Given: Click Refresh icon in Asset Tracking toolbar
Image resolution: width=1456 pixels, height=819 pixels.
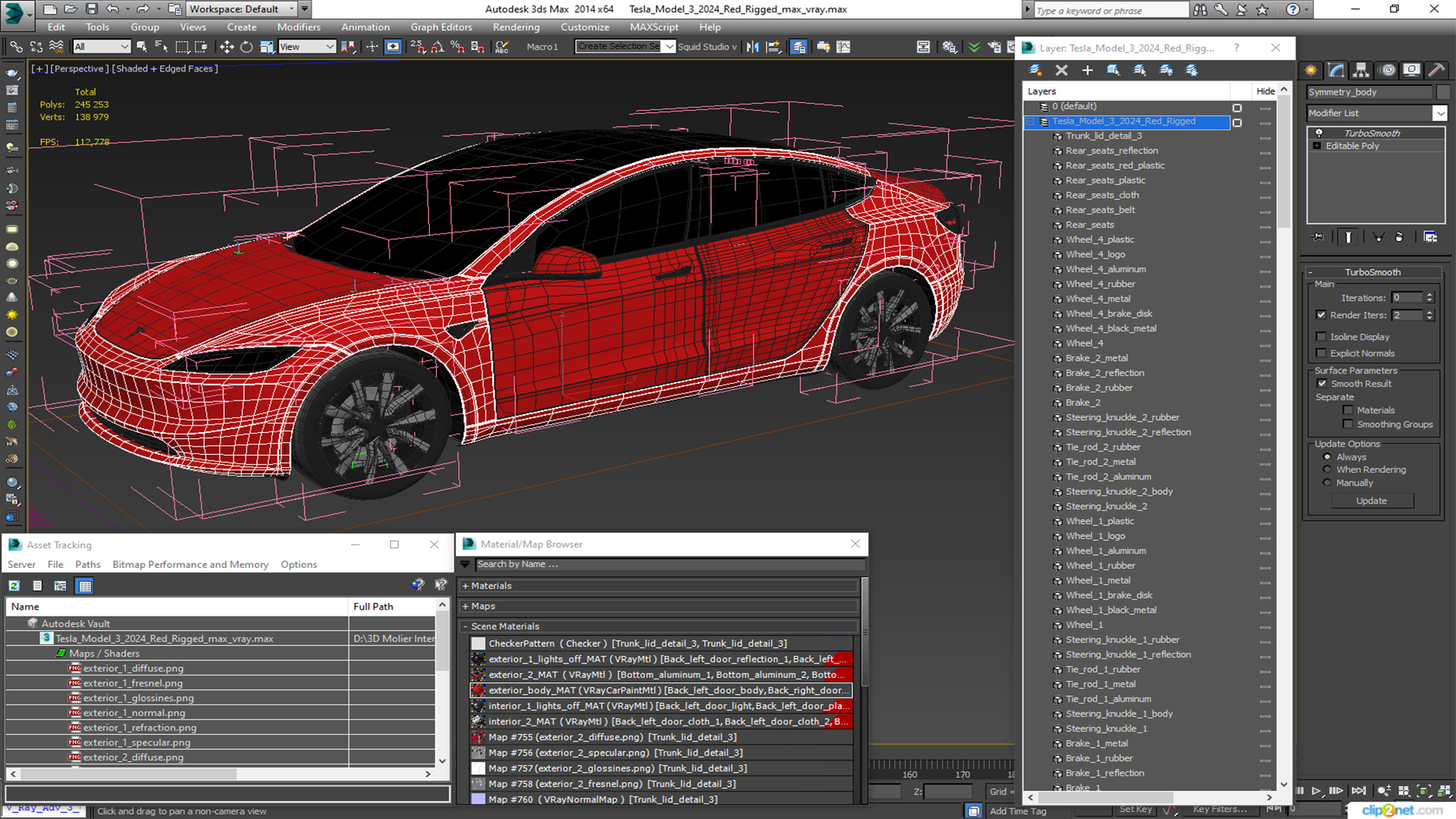Looking at the screenshot, I should point(14,585).
